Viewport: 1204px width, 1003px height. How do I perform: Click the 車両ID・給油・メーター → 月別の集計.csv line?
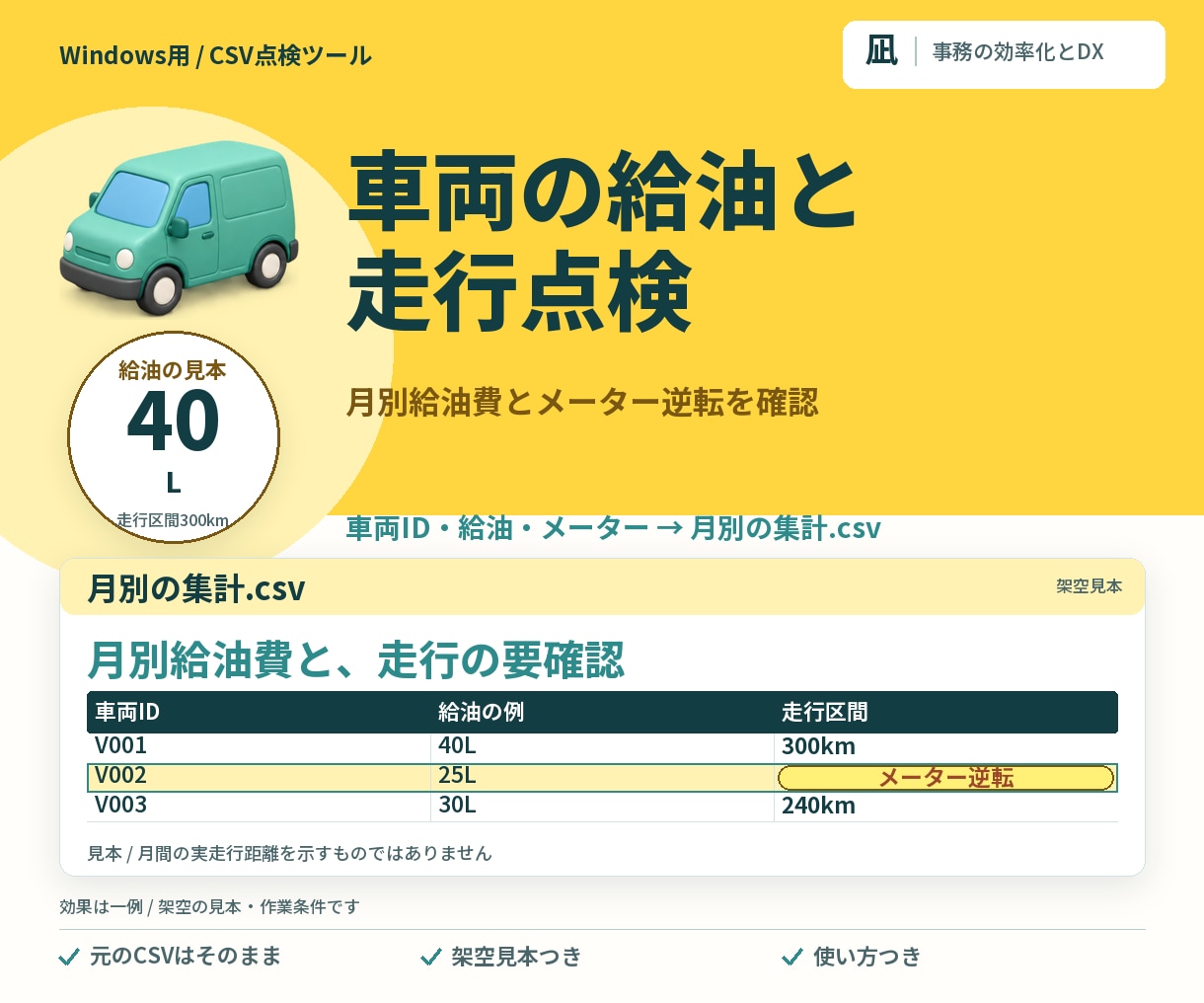[x=613, y=528]
